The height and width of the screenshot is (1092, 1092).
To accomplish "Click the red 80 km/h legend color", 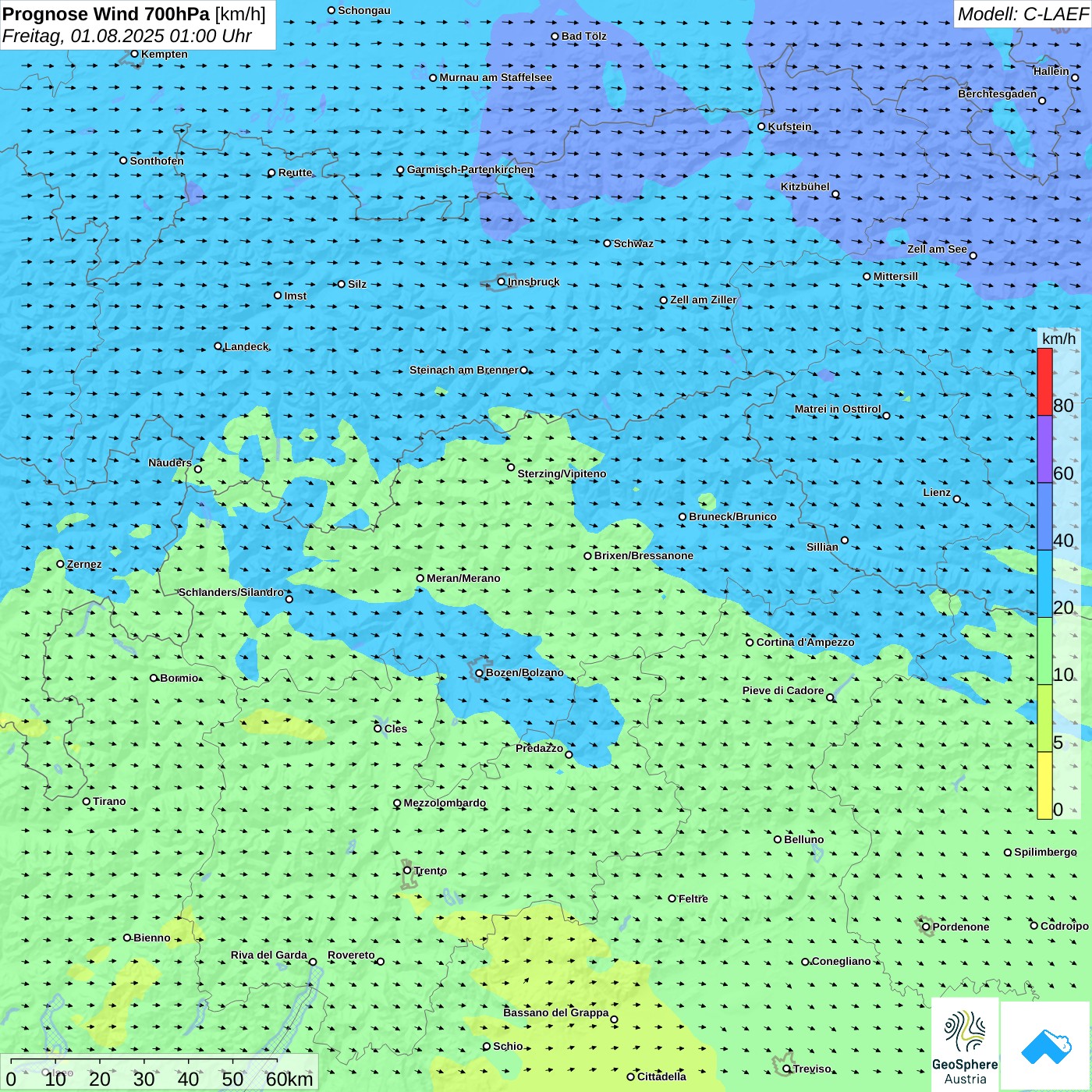I will [x=1044, y=381].
